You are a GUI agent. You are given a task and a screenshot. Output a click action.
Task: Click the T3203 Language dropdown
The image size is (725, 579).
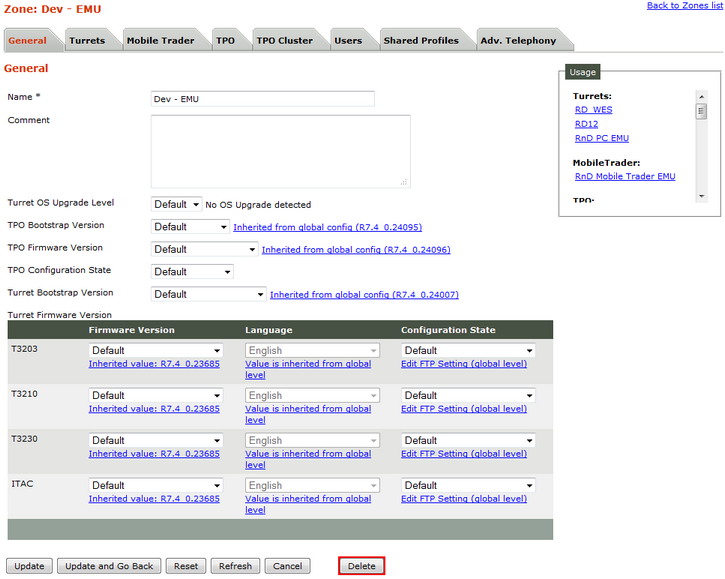click(x=312, y=351)
